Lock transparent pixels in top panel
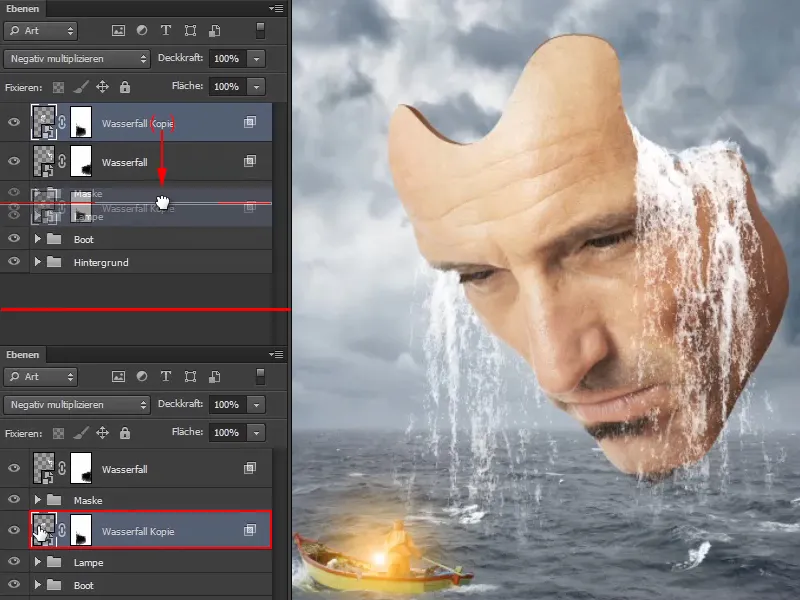Image resolution: width=800 pixels, height=600 pixels. click(x=59, y=87)
